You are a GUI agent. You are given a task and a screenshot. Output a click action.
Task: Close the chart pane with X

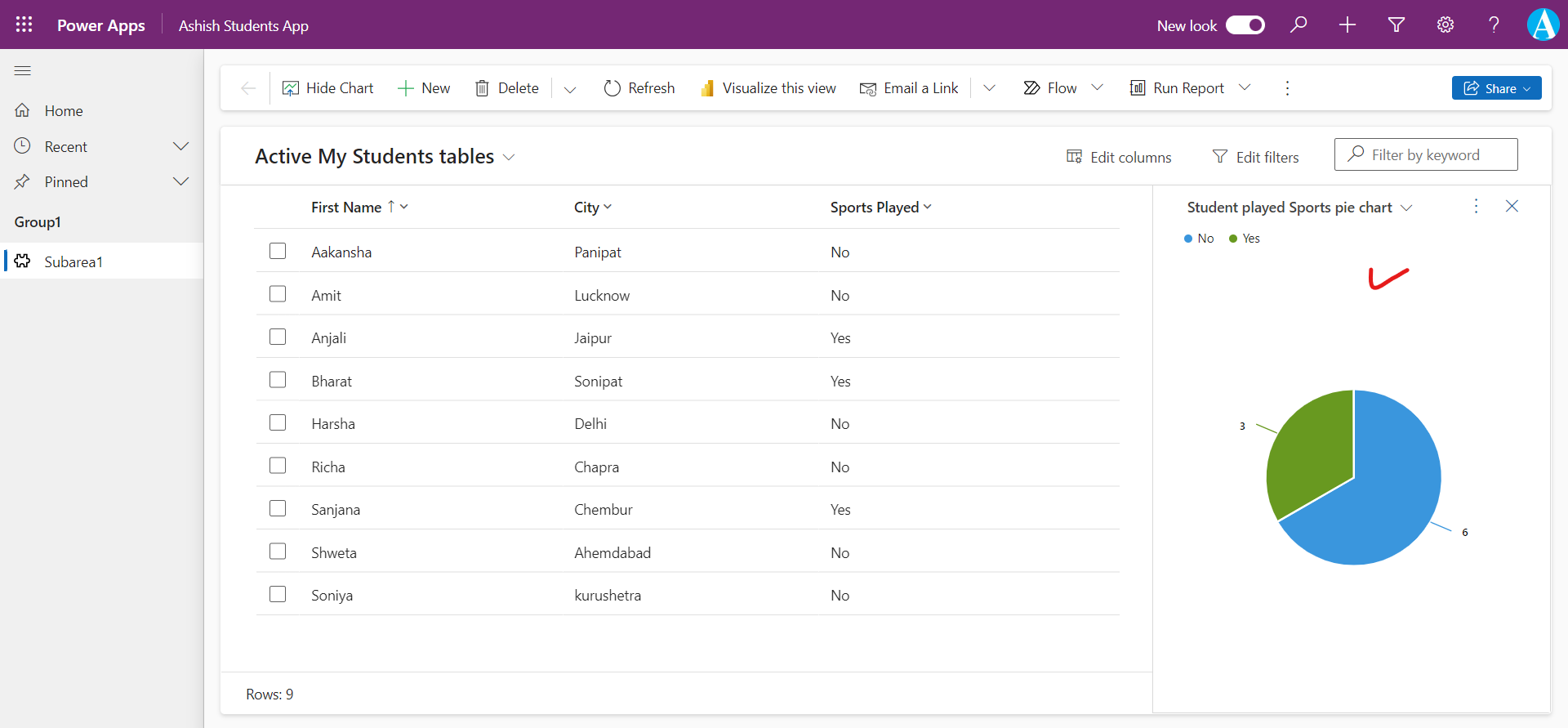tap(1512, 206)
